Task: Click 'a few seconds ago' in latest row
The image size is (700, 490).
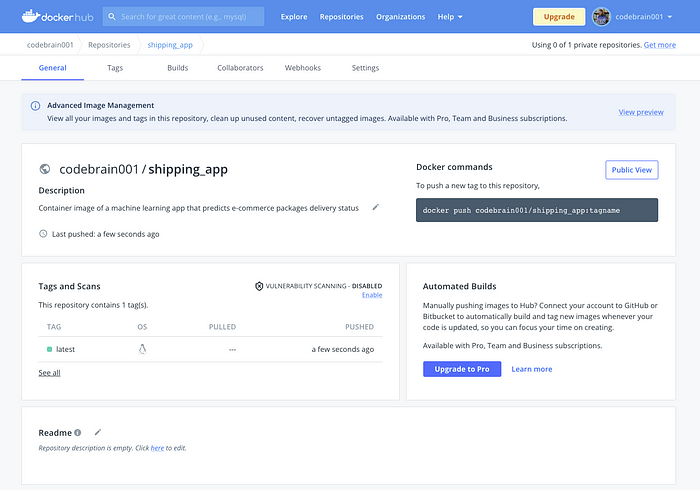Action: point(343,349)
